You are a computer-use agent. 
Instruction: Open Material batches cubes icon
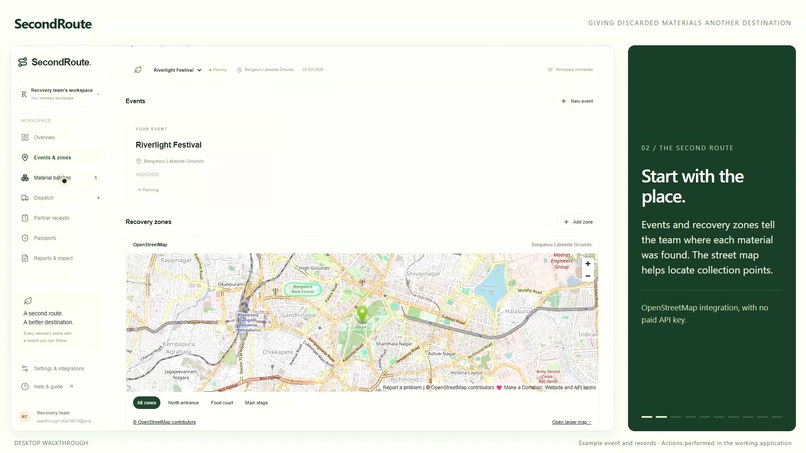coord(25,177)
